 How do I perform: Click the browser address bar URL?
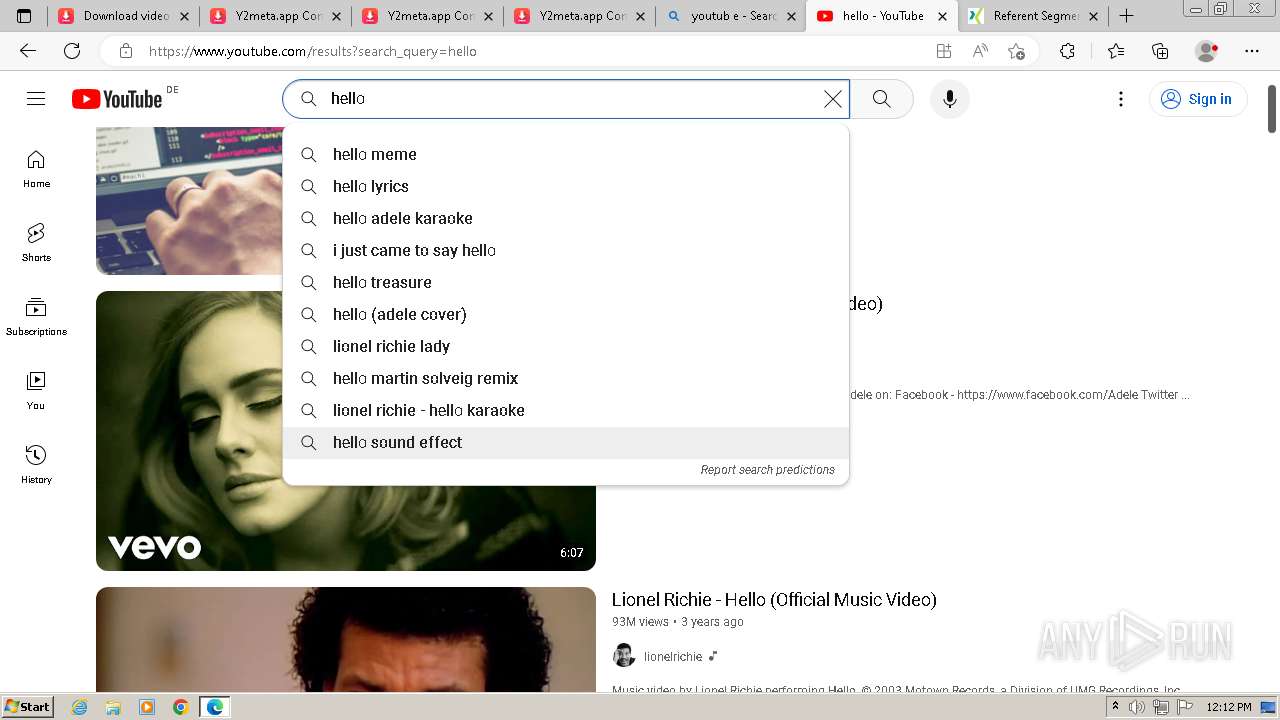pos(313,51)
